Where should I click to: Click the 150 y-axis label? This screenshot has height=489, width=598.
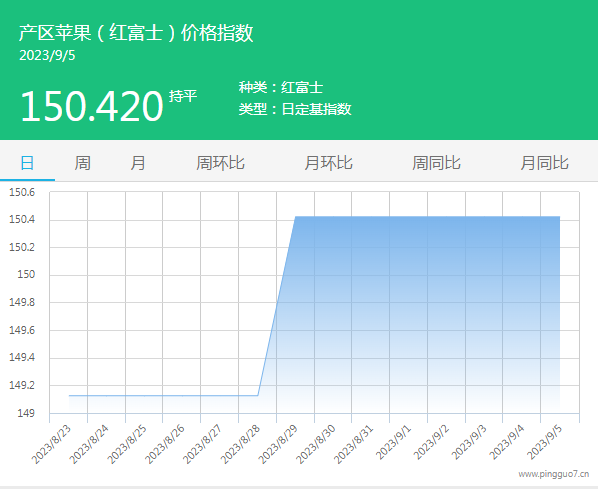click(x=26, y=274)
